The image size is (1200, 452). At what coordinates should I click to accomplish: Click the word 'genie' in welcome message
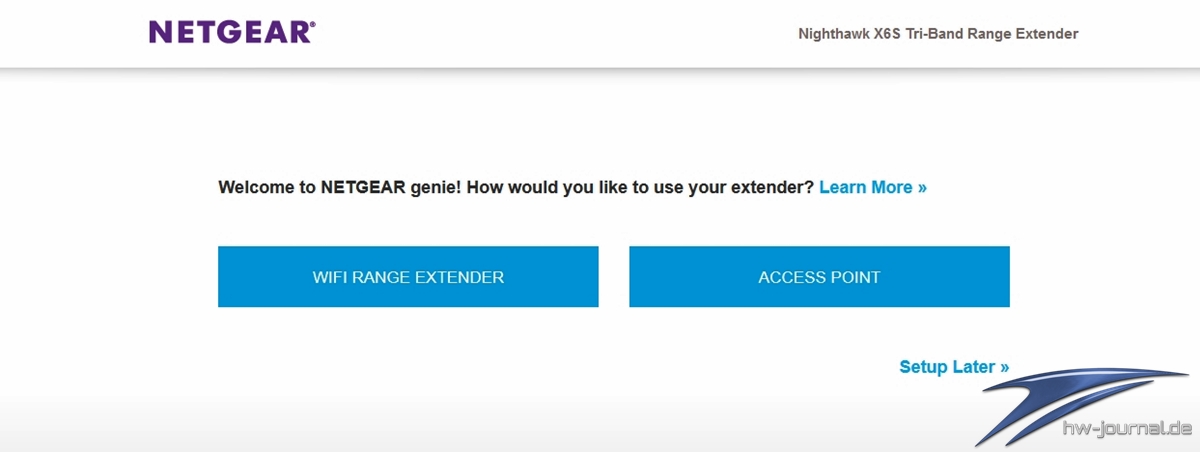pos(433,188)
